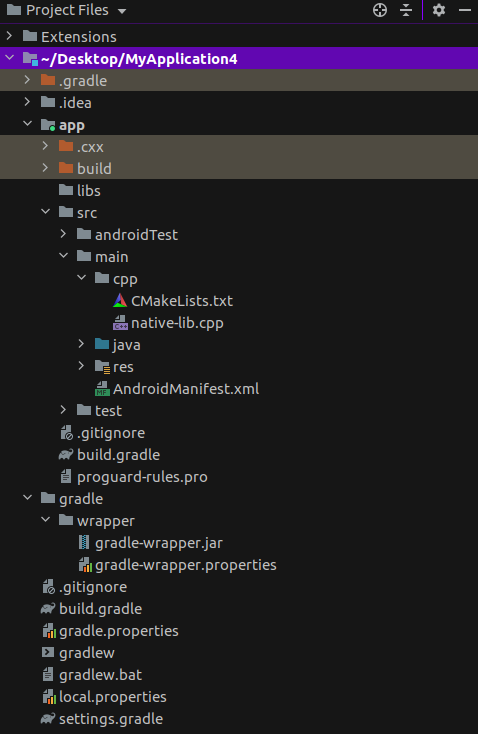Collapse the wrapper folder chevron
This screenshot has height=734, width=478.
click(x=45, y=520)
